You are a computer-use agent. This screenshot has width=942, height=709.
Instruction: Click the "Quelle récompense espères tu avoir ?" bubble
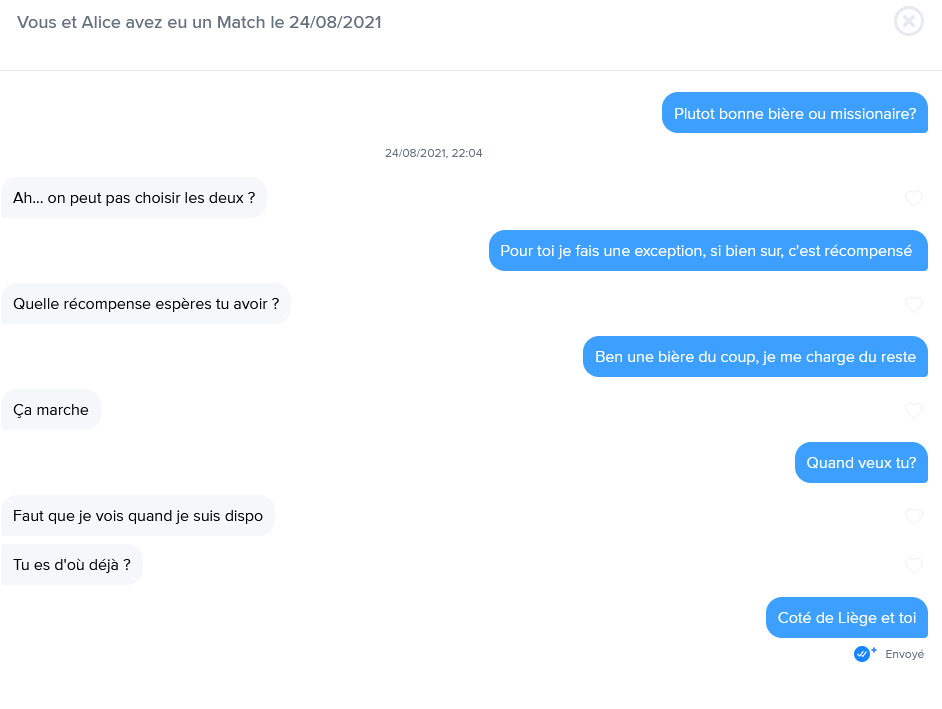[146, 303]
